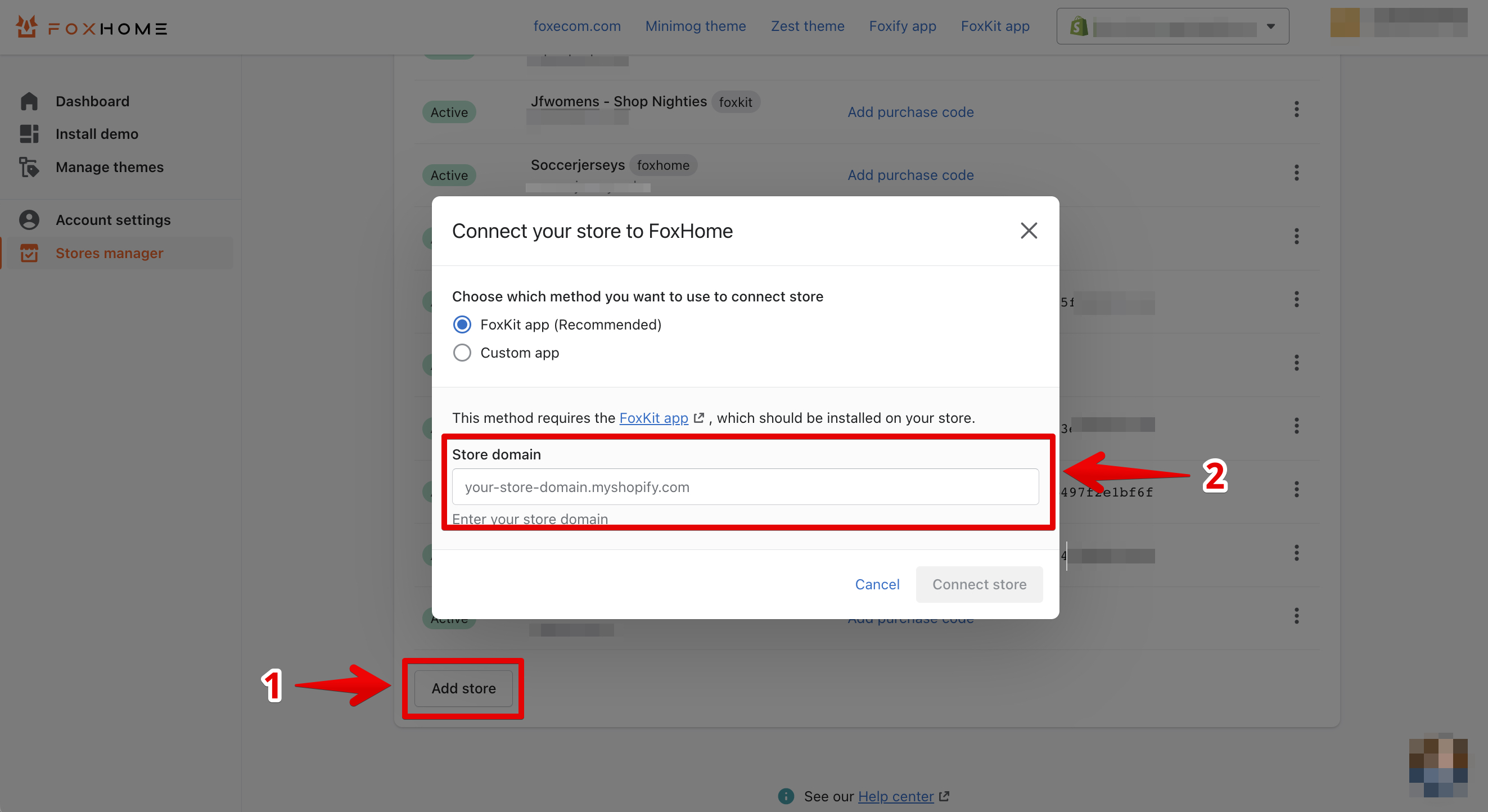
Task: Expand the Shopify store selector dropdown
Action: [1173, 26]
